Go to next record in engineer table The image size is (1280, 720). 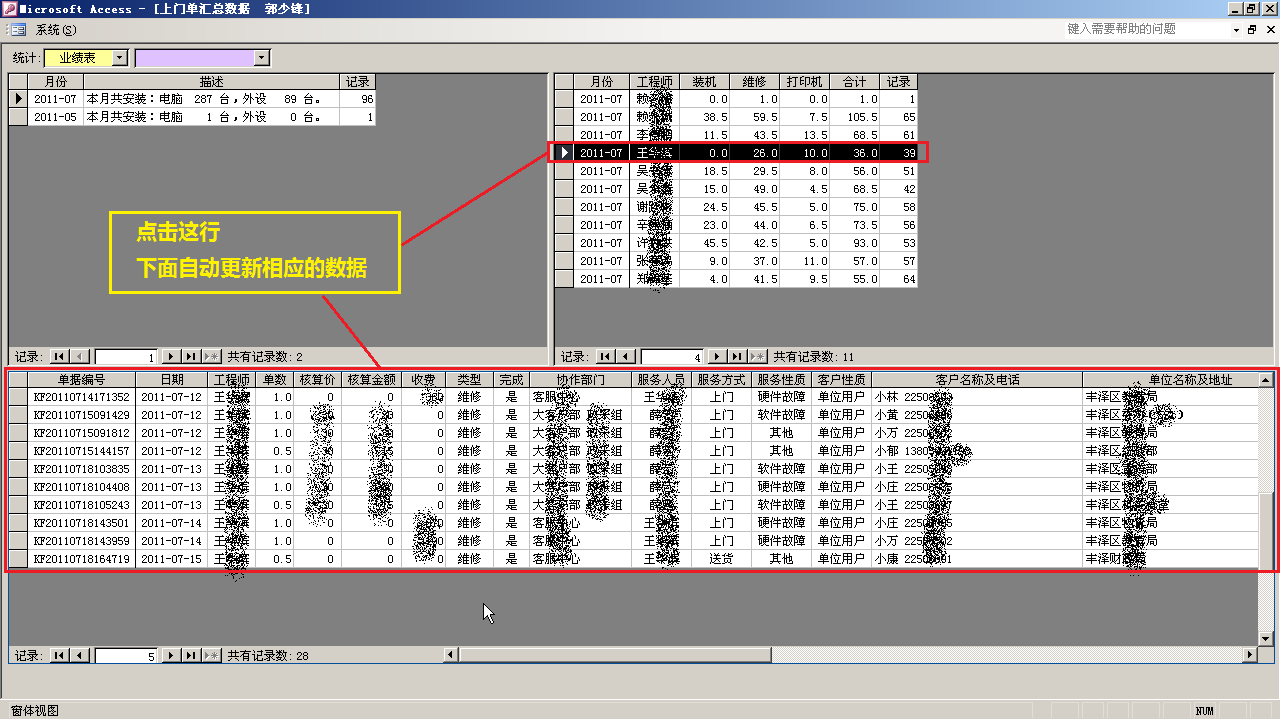716,357
